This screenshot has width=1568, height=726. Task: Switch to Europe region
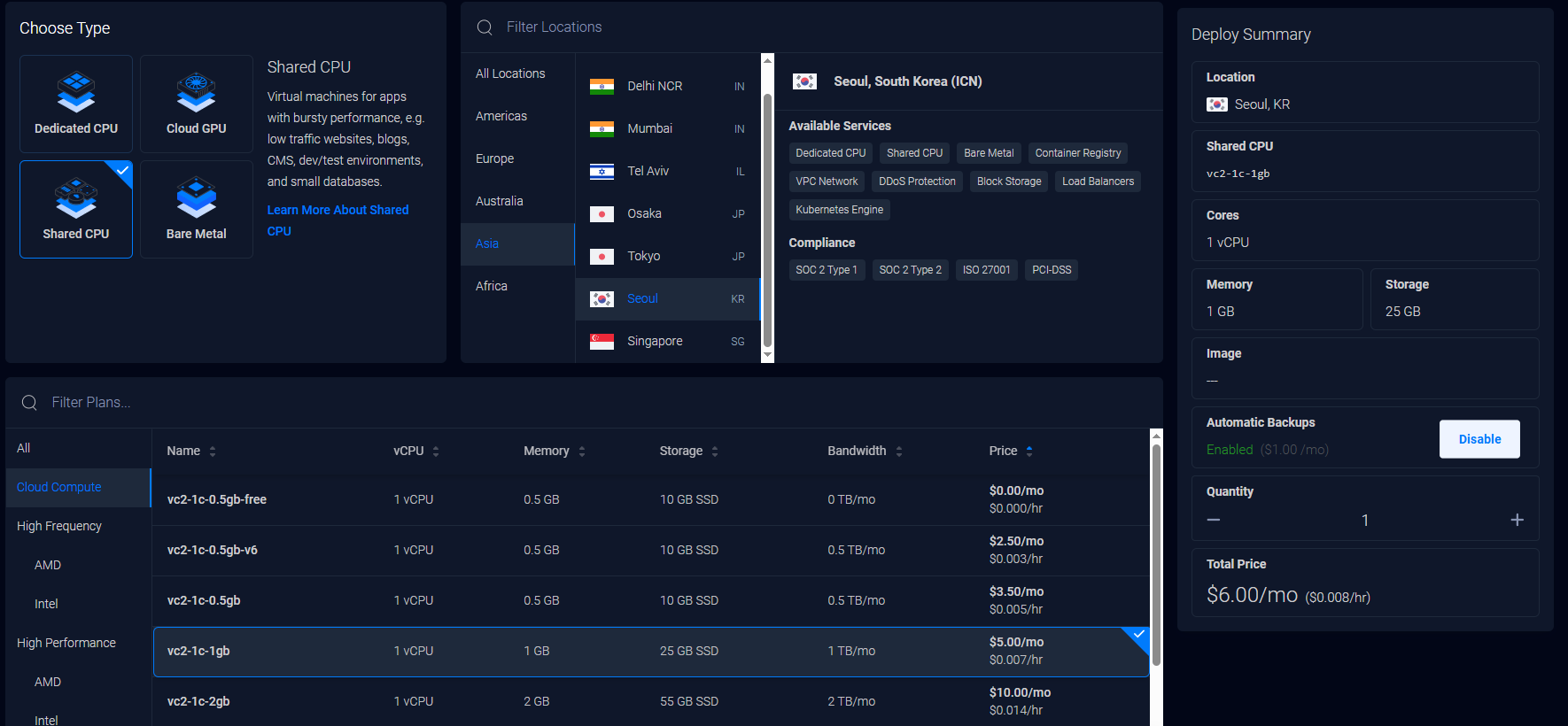pos(517,159)
